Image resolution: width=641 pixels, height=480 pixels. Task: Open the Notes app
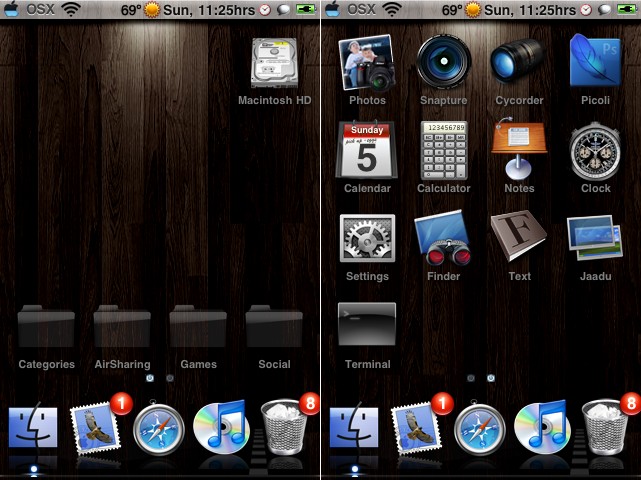pos(519,149)
